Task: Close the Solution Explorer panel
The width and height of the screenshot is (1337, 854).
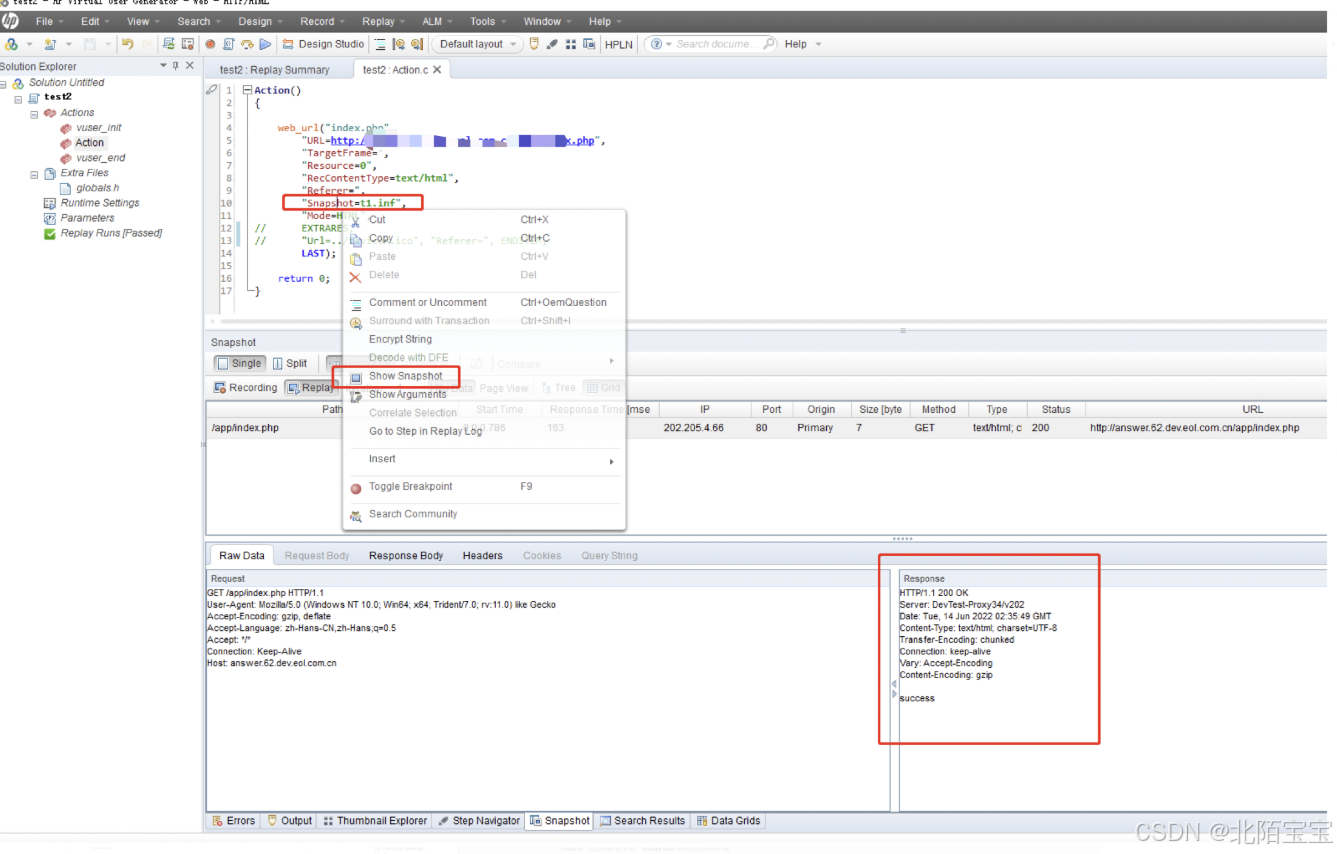Action: pyautogui.click(x=190, y=66)
